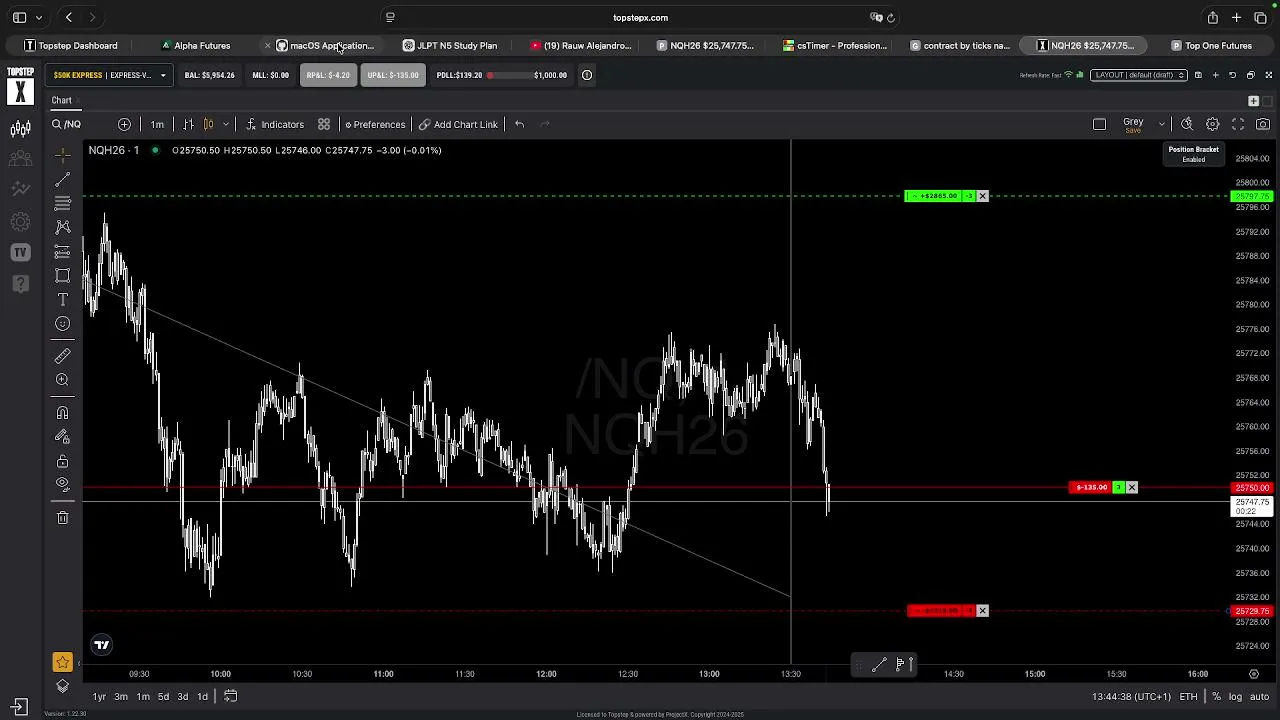Screen dimensions: 1280x720
Task: Toggle the UP&L display
Action: pyautogui.click(x=393, y=75)
